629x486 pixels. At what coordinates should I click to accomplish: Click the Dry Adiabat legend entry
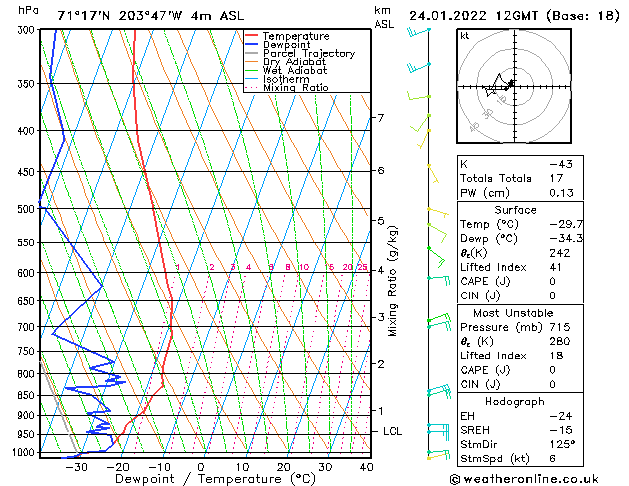[294, 62]
